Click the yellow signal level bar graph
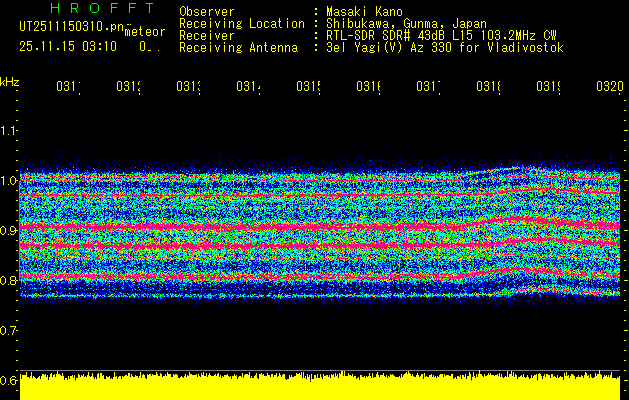The height and width of the screenshot is (400, 629). point(320,387)
